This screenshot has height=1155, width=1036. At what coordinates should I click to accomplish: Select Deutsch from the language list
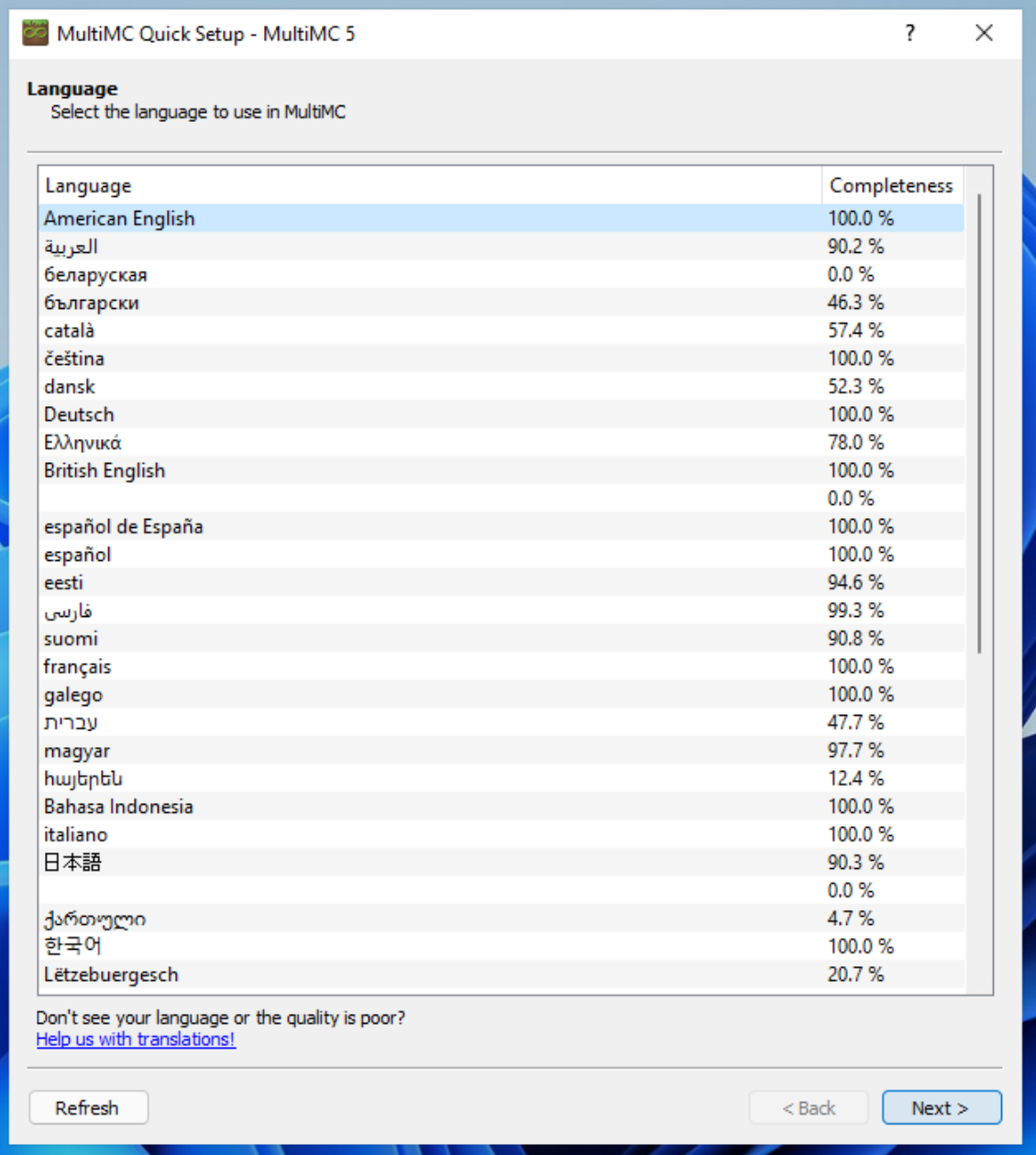(79, 414)
